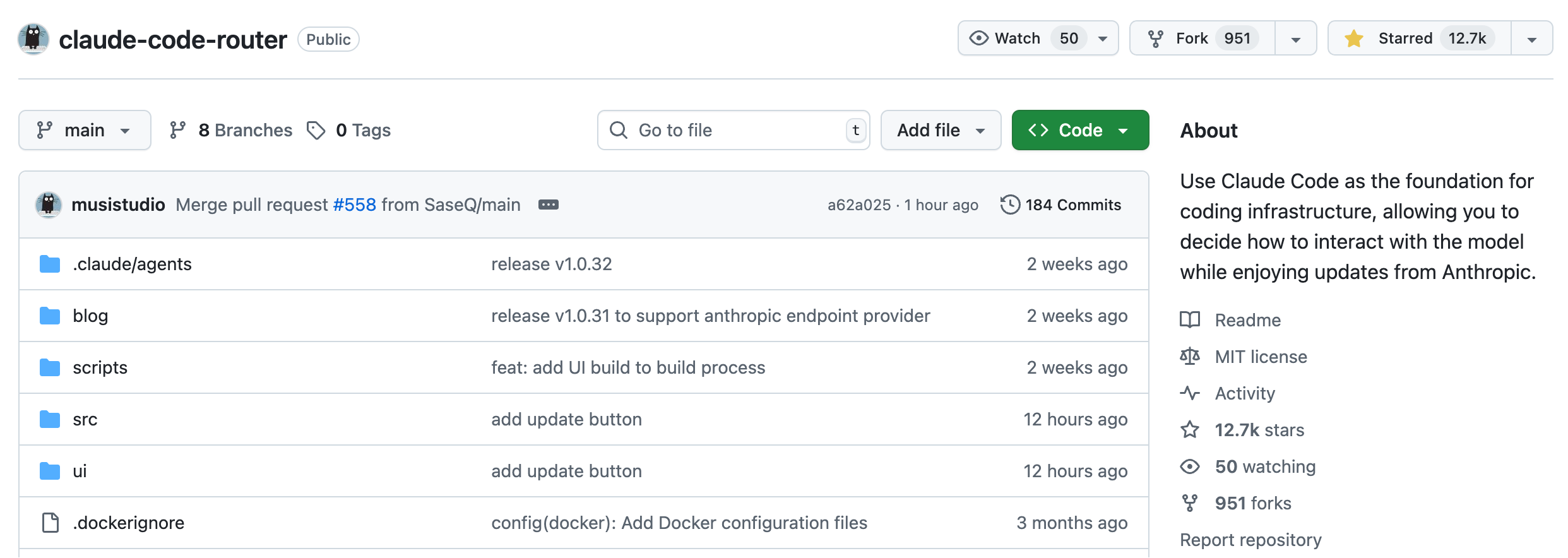View the 50 watching link

tap(1265, 466)
